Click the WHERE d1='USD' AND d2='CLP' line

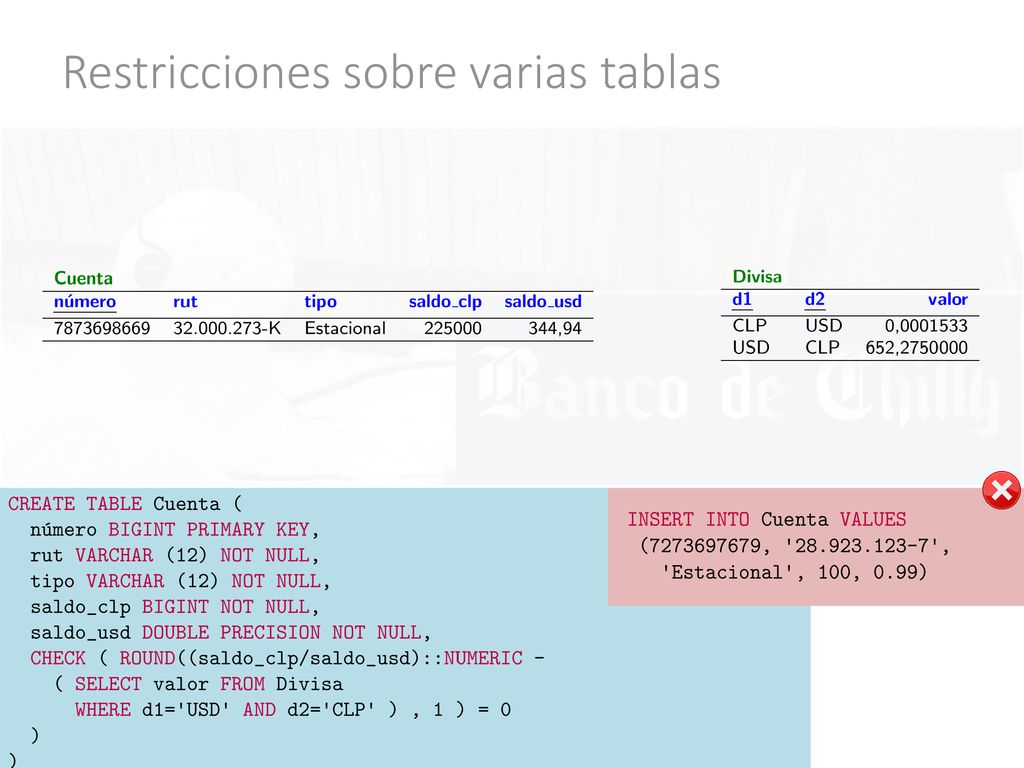293,710
